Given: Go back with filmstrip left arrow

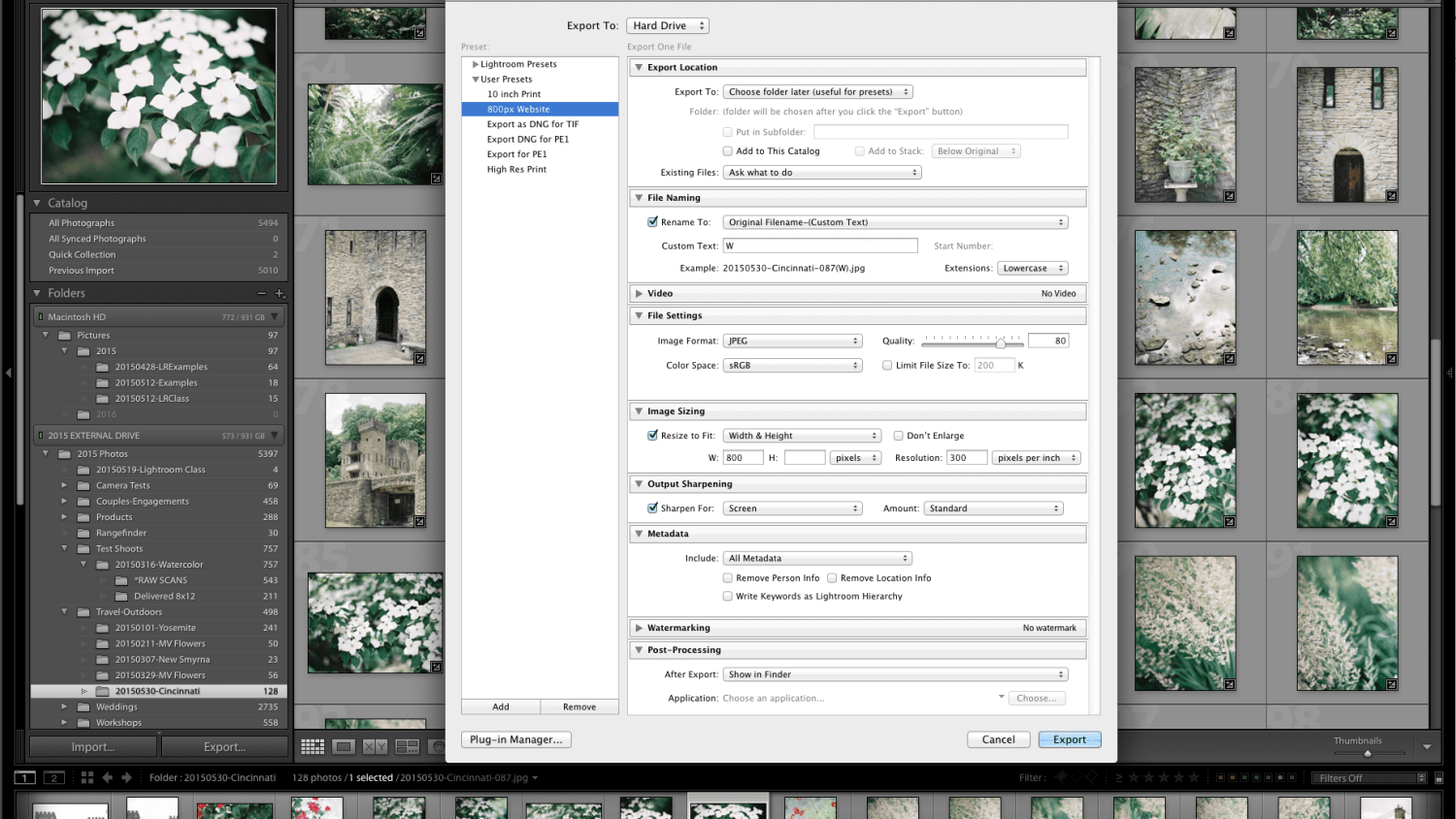Looking at the screenshot, I should [108, 777].
